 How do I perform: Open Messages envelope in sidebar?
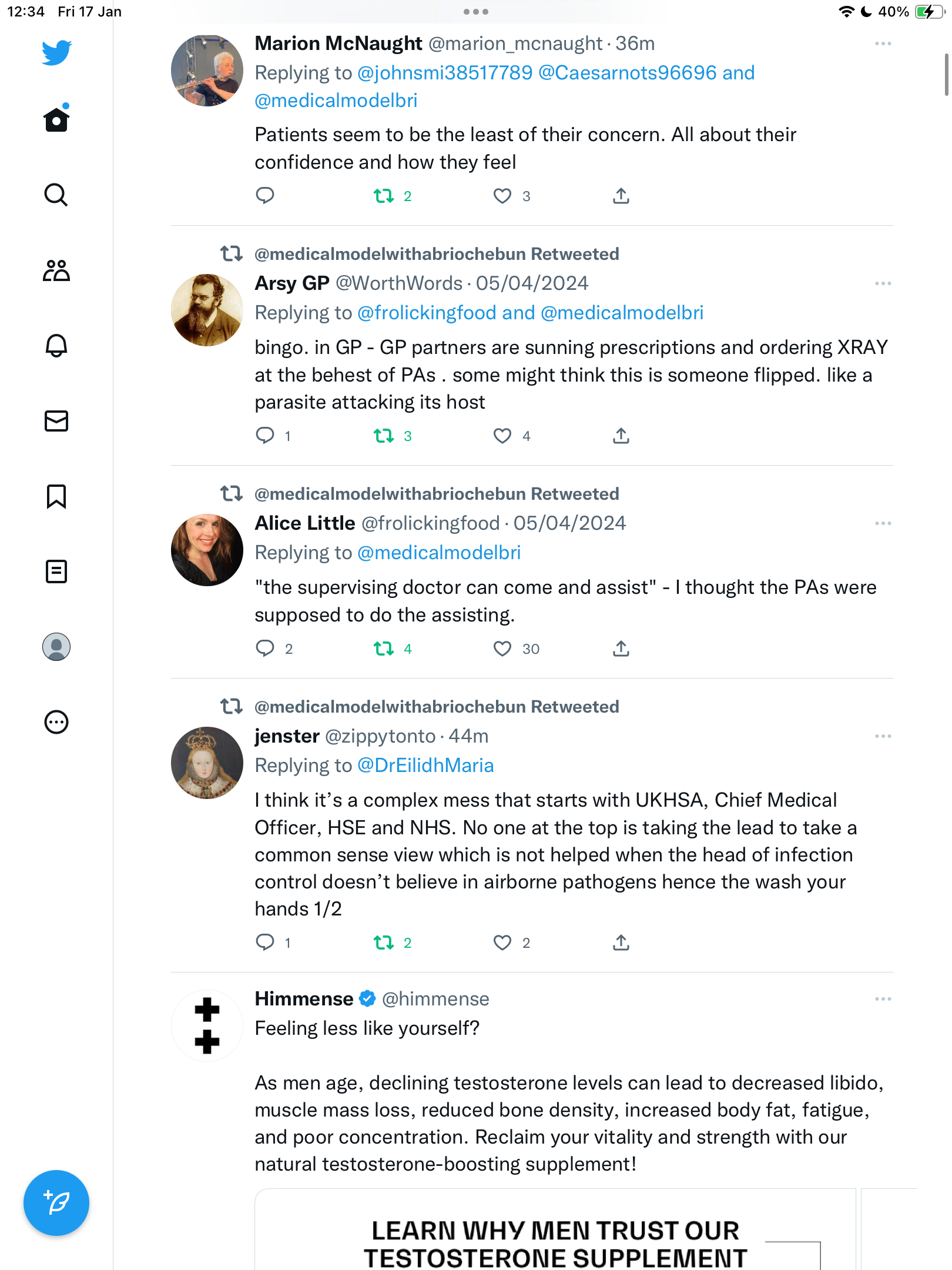coord(56,421)
